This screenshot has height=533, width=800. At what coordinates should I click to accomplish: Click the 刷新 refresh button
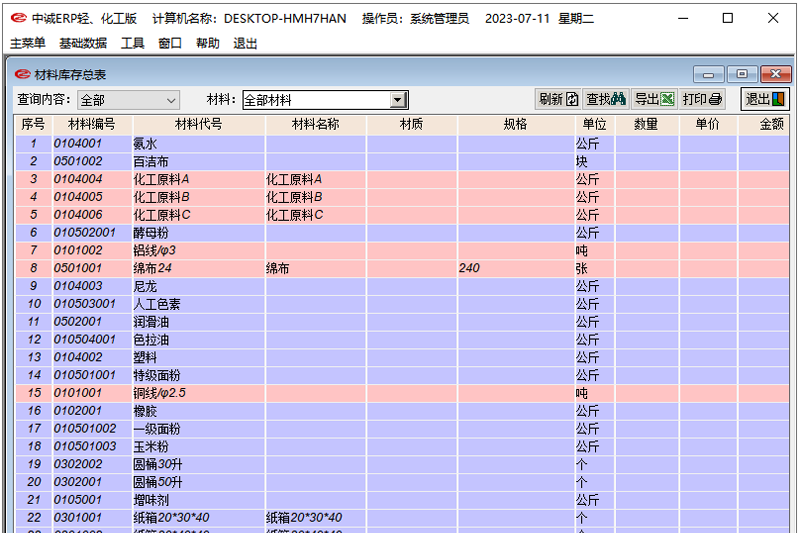click(558, 99)
